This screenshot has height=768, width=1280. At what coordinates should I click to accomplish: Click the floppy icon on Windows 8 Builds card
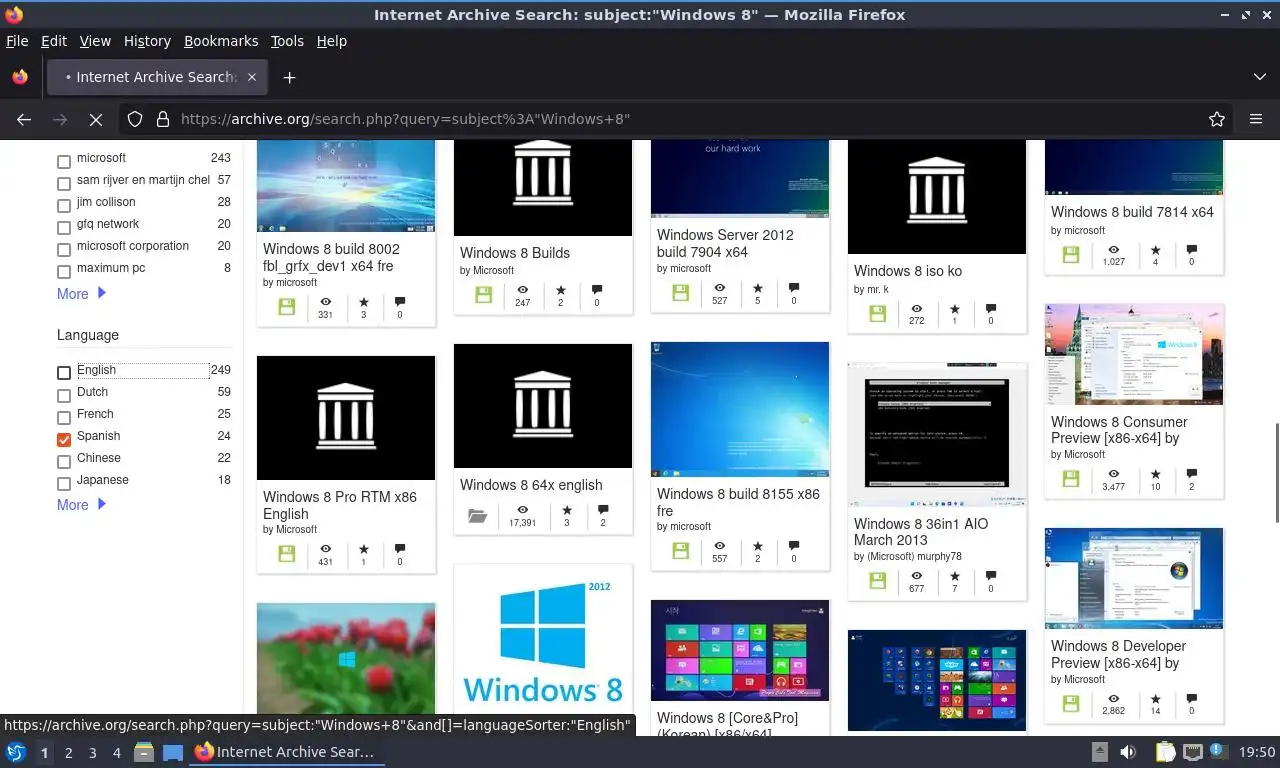[x=484, y=294]
